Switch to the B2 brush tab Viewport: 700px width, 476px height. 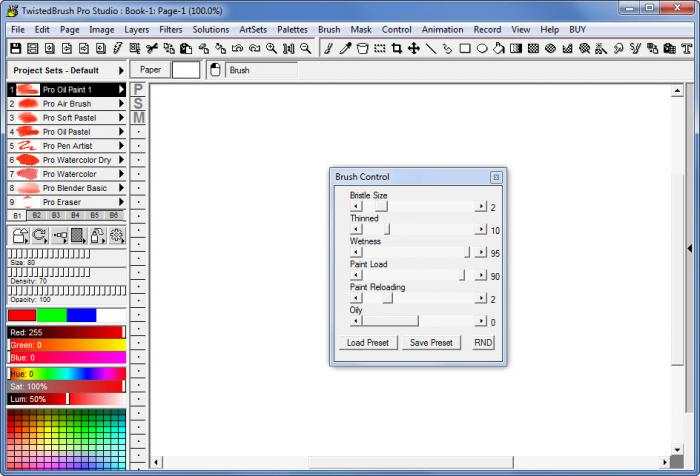click(37, 215)
